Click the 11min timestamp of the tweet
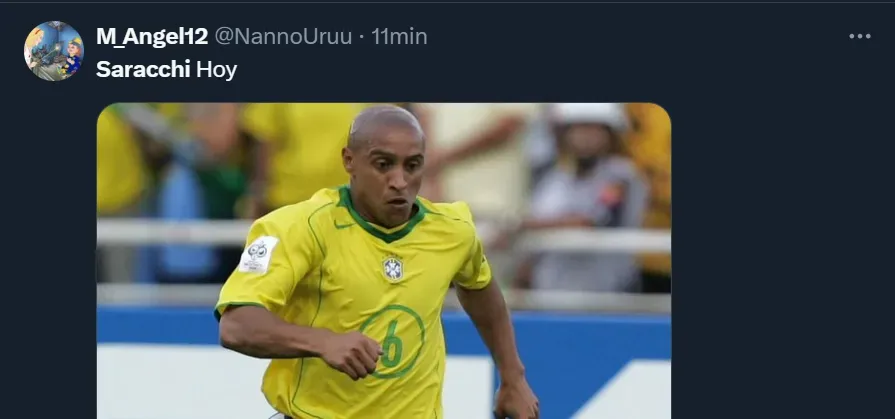Screen dimensions: 895x419 pyautogui.click(x=399, y=37)
